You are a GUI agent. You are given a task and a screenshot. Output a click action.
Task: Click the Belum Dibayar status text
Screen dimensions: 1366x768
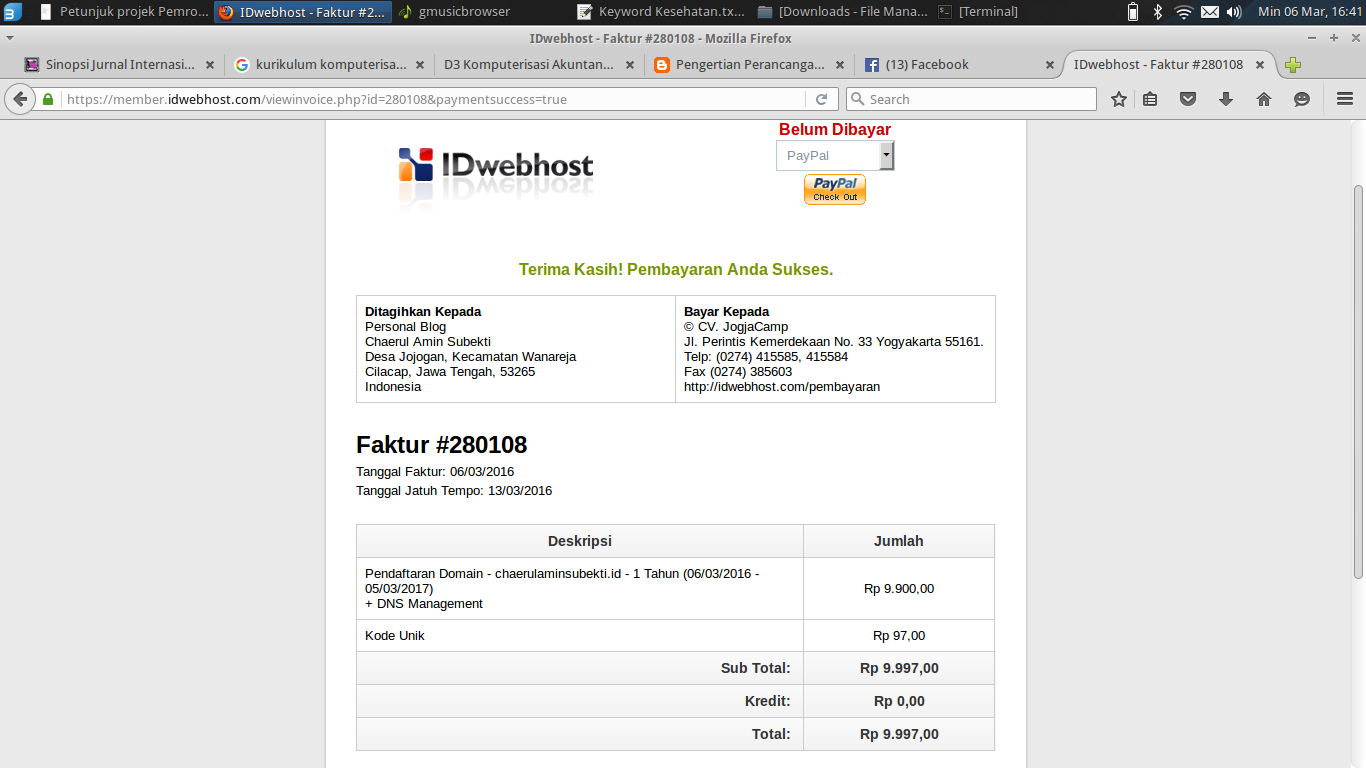(x=835, y=129)
